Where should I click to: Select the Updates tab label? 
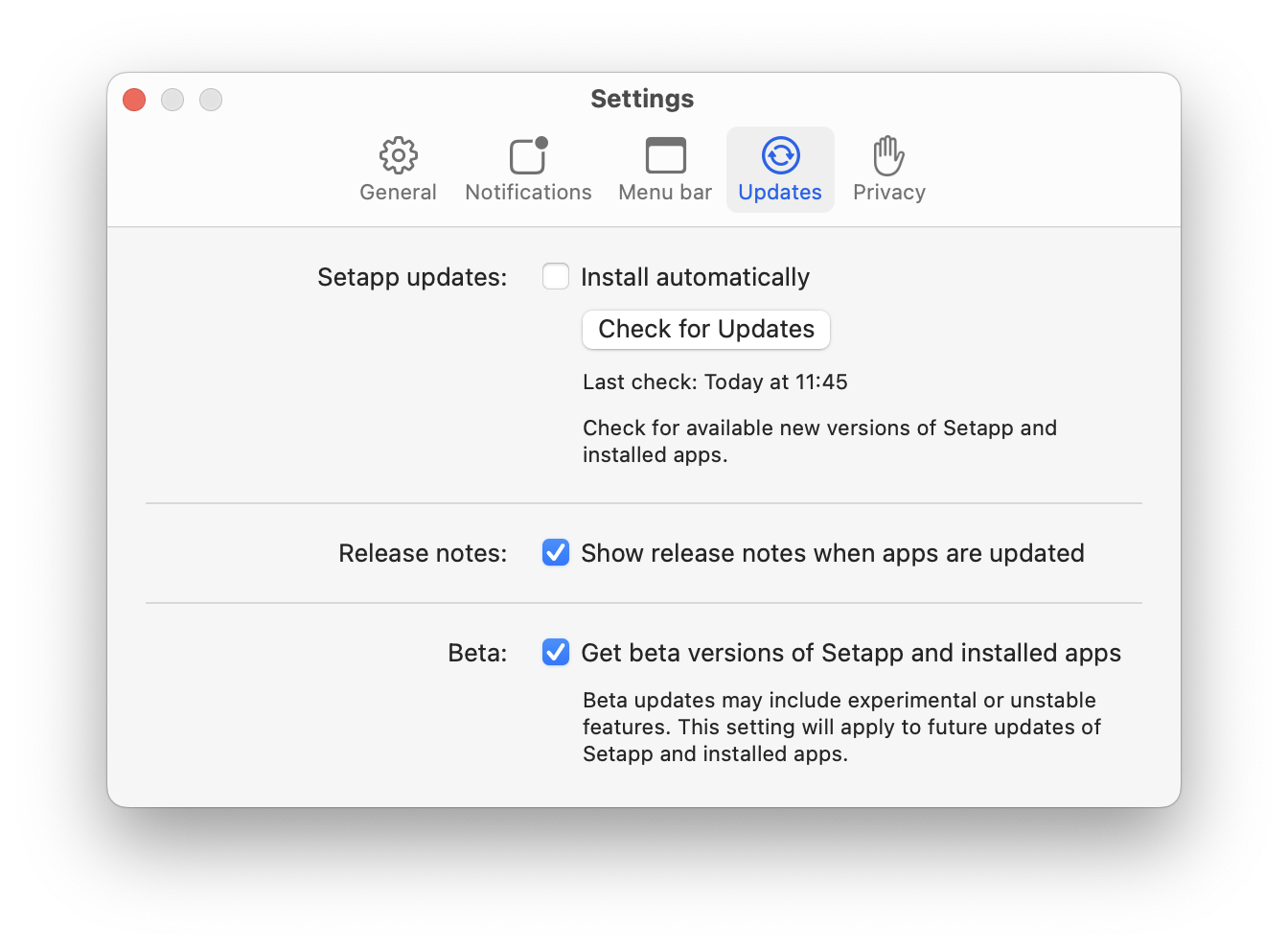(780, 193)
